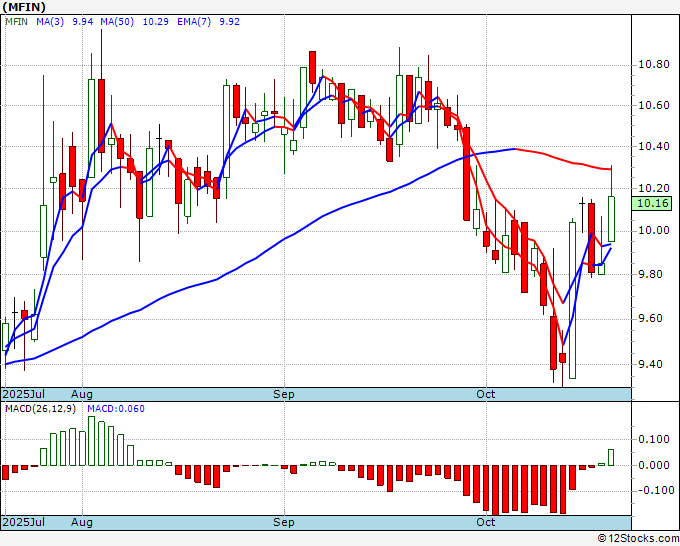Click the 10.20 price axis label
Viewport: 680px width, 546px height.
pos(654,188)
